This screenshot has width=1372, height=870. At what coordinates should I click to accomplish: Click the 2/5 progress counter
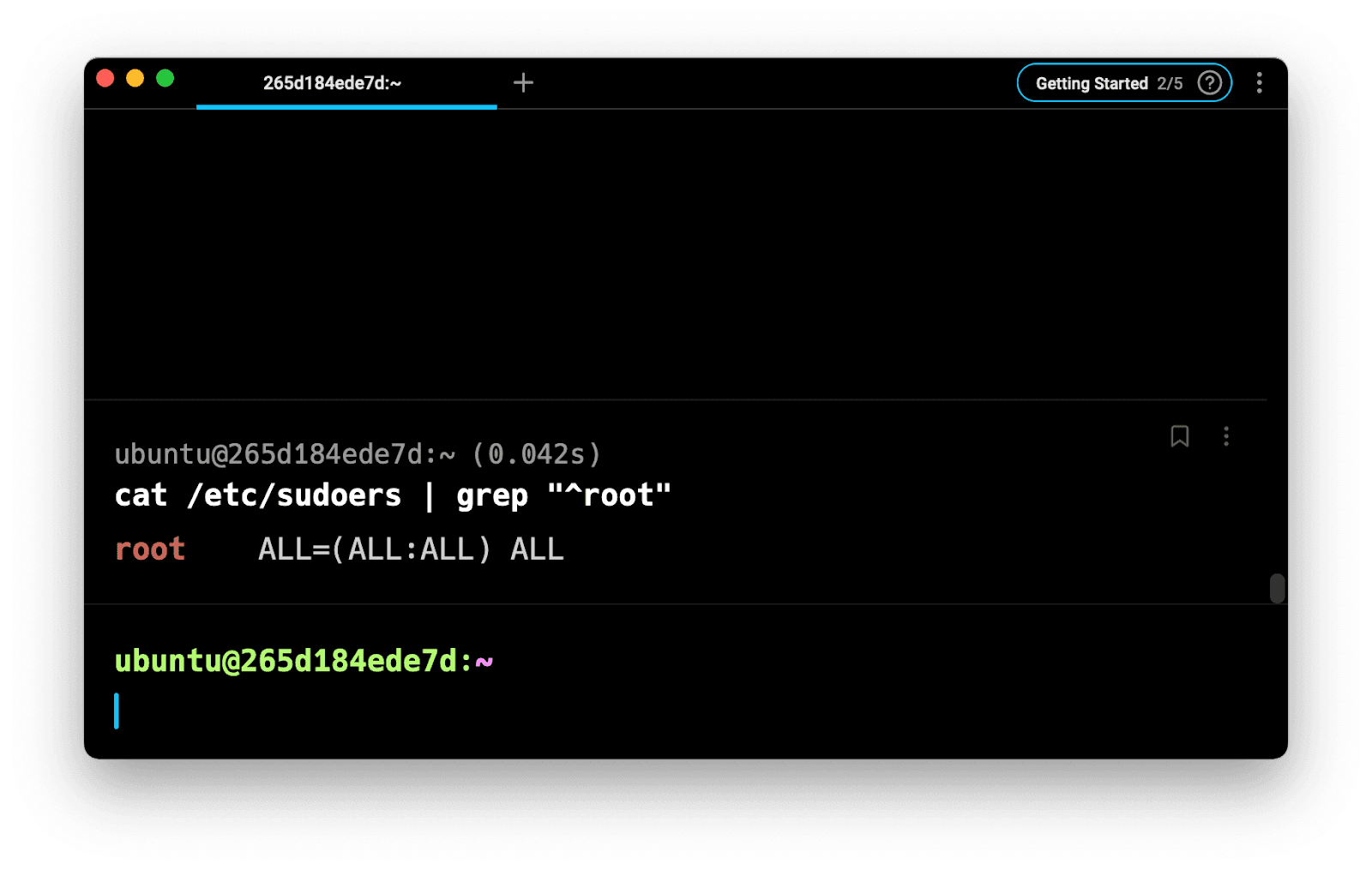point(1170,83)
